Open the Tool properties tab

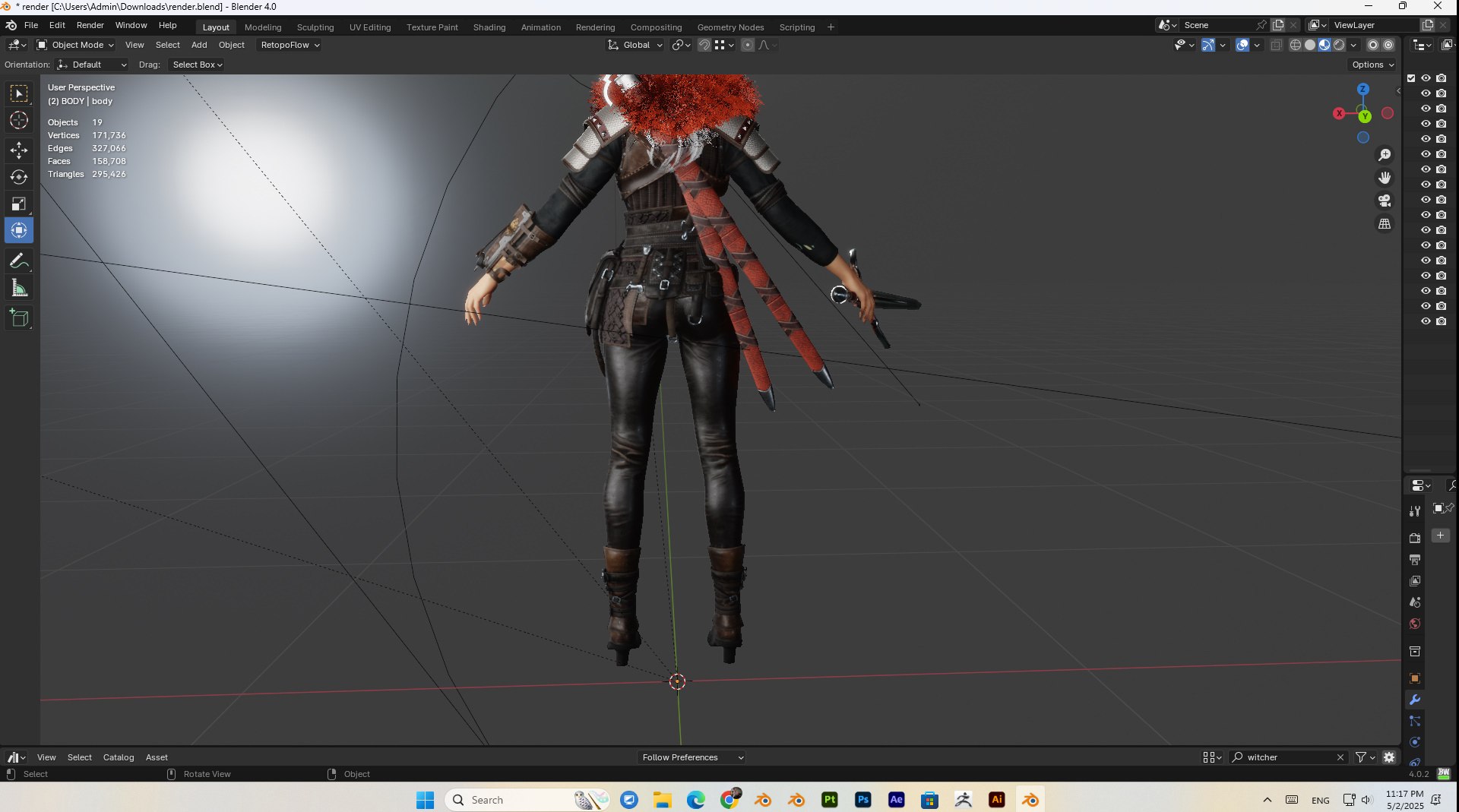1415,511
